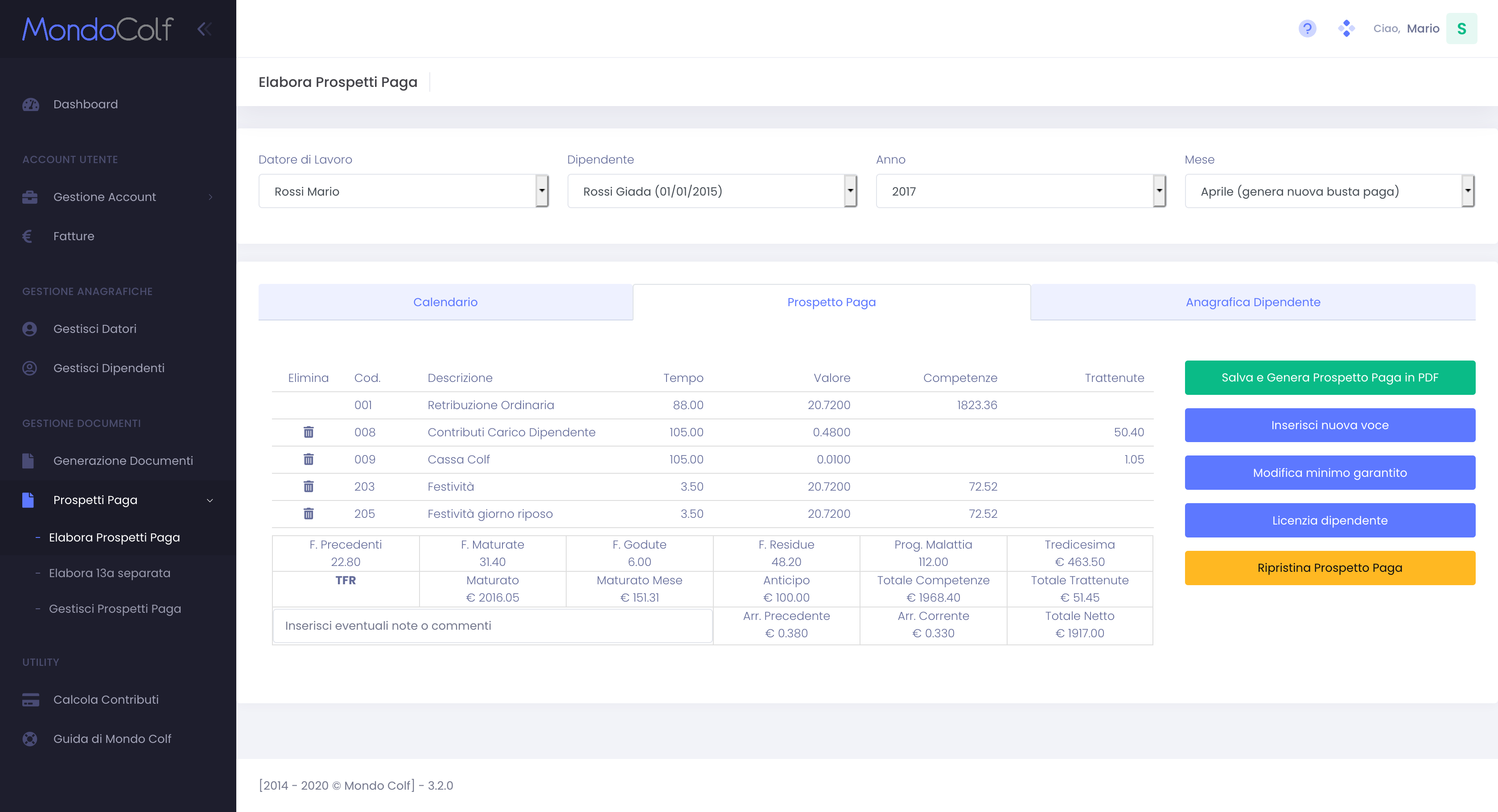Viewport: 1498px width, 812px height.
Task: Click Modifica minimo garantito button
Action: pos(1330,472)
